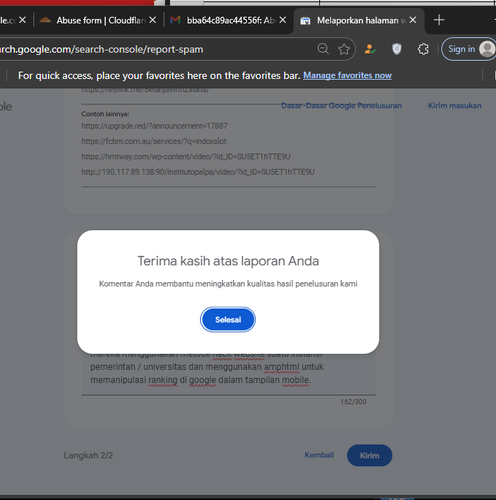Open Dasar-Dasar Google Penelusuran link

(341, 106)
